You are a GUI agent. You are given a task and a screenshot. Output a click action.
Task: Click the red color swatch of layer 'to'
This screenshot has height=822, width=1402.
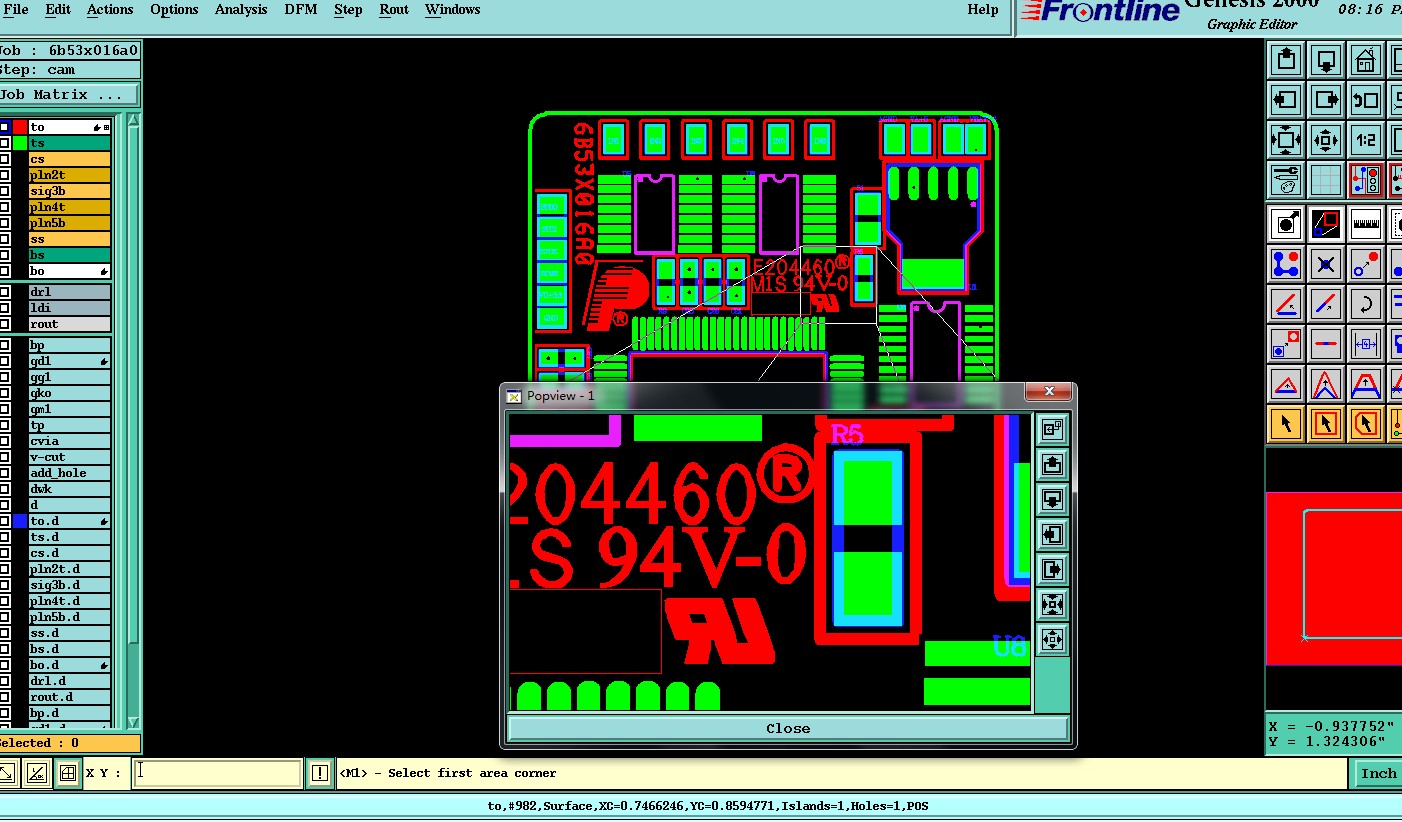tap(20, 127)
